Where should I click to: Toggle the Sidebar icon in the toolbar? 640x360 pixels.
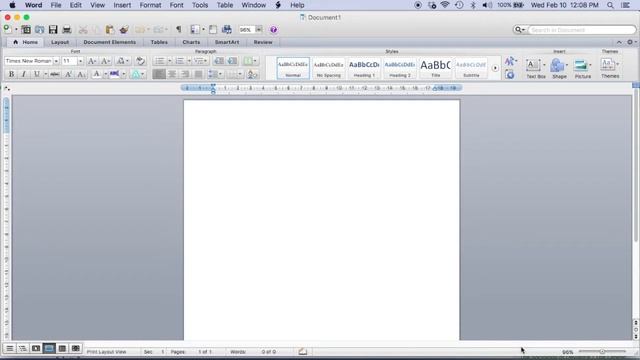click(195, 29)
